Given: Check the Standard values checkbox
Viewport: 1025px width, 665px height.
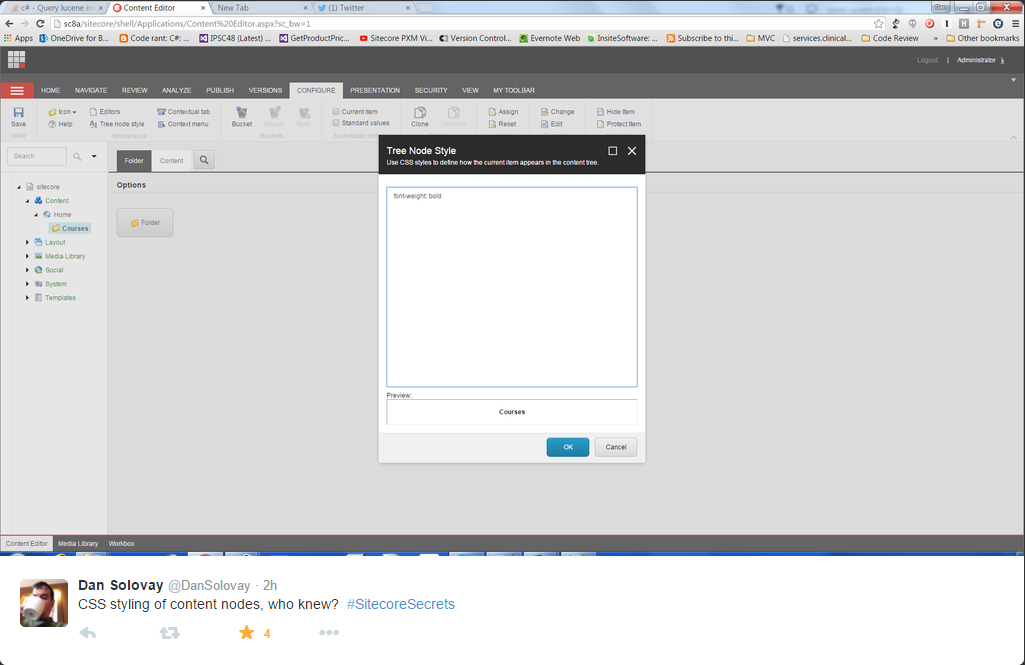Looking at the screenshot, I should pos(336,123).
